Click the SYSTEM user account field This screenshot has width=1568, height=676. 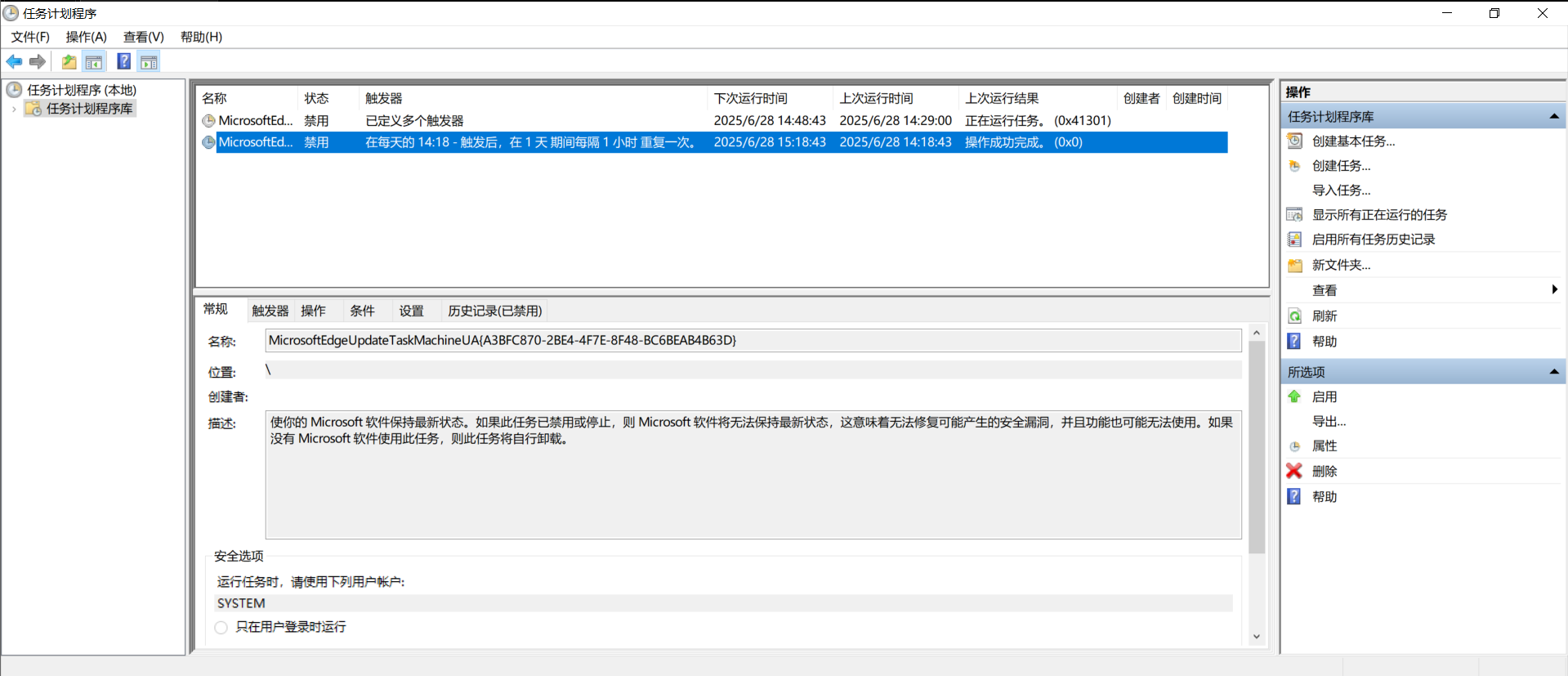point(723,603)
